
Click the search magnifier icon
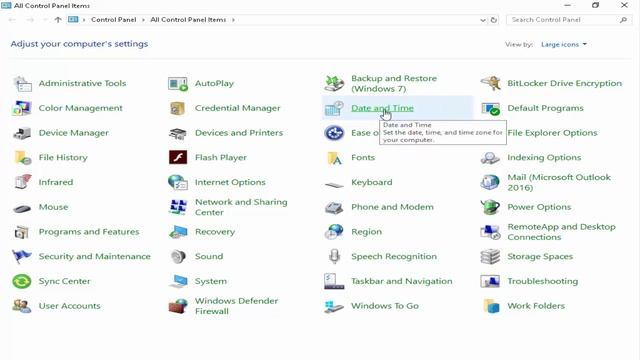[x=623, y=20]
